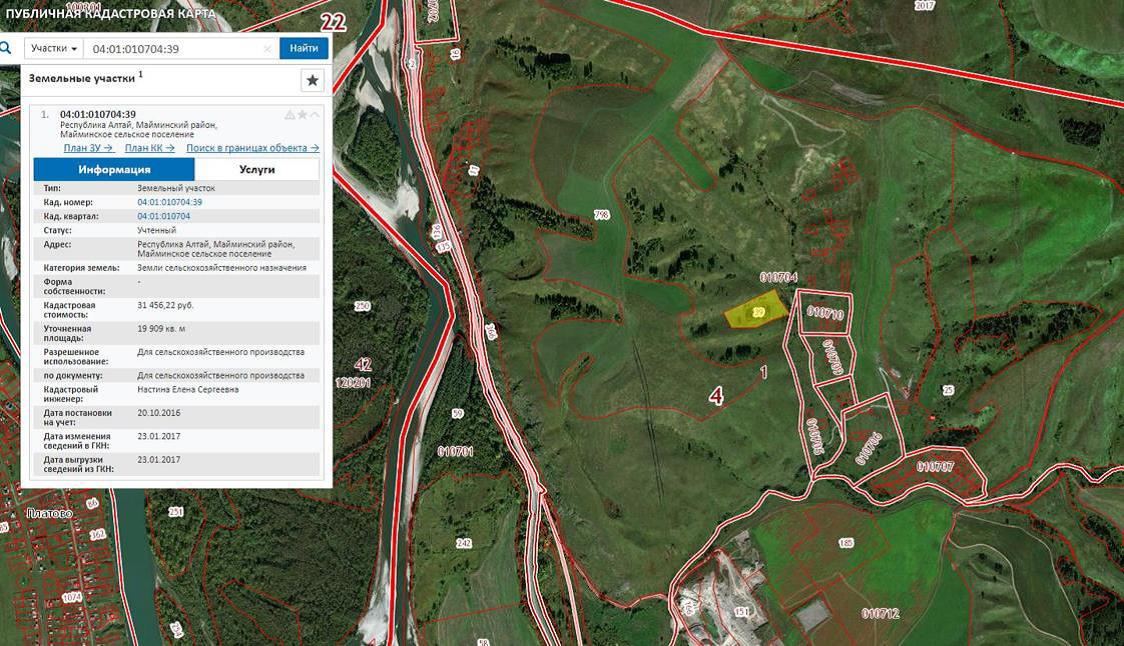Click the magnifier search icon

tap(6, 47)
